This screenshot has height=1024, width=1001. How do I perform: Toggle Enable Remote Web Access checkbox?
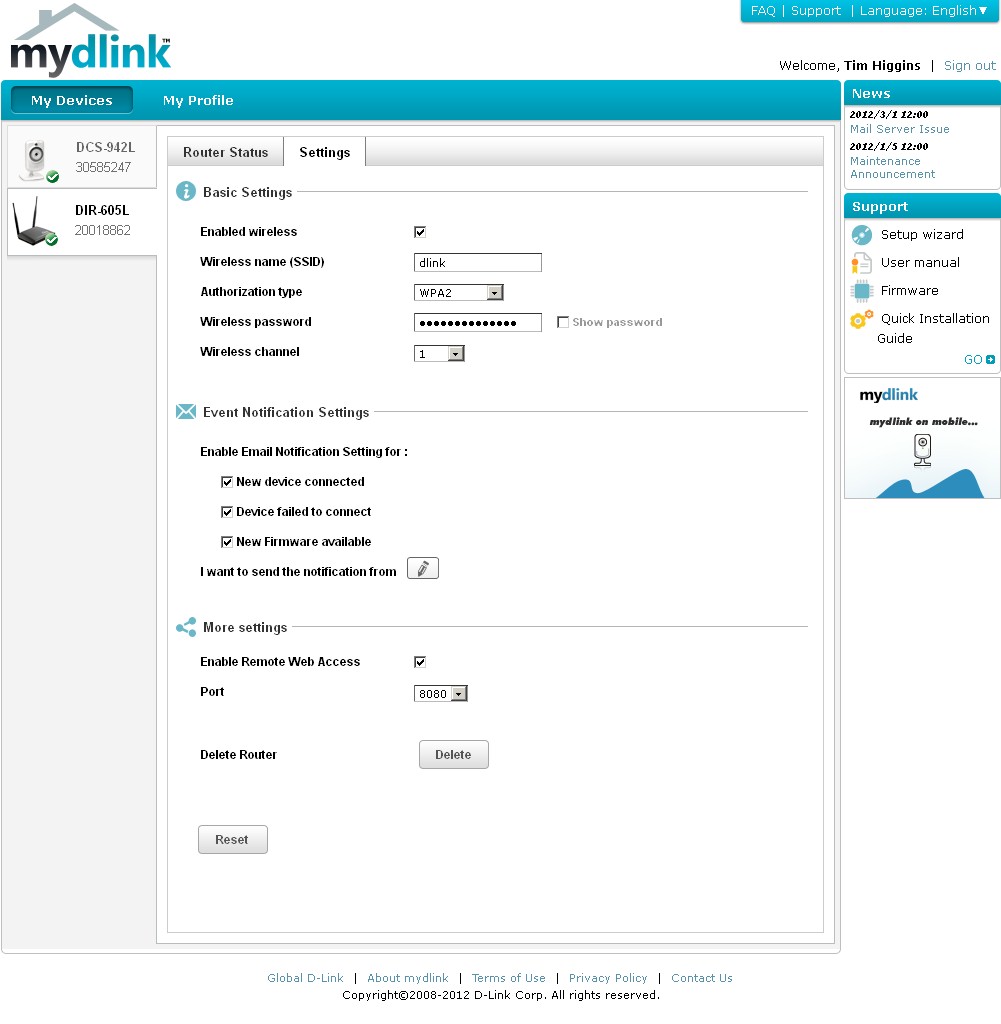pos(420,662)
